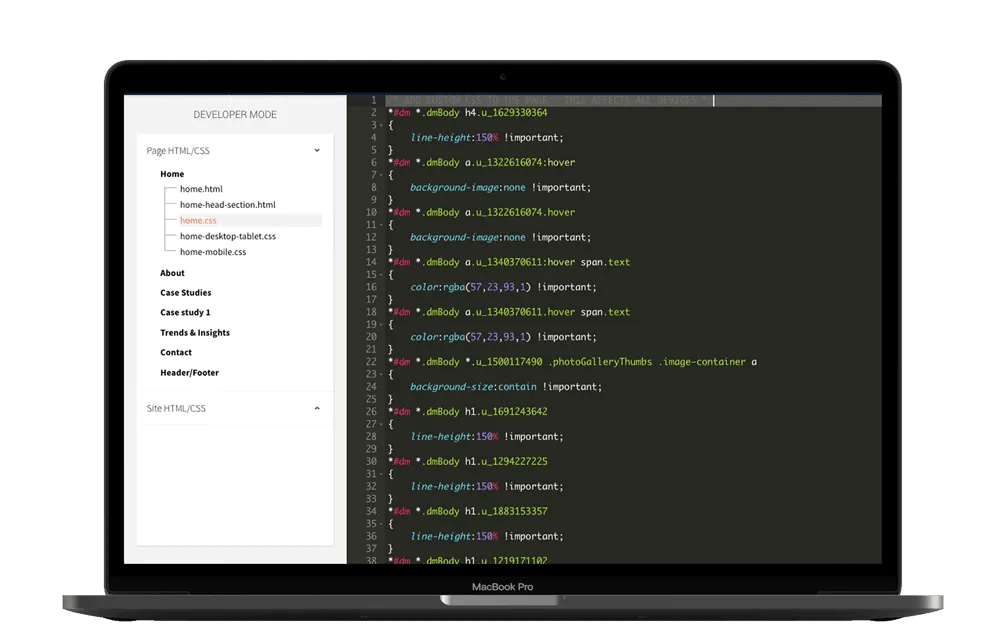Click the DEVELOPER MODE heading
Image resolution: width=1000 pixels, height=624 pixels.
(235, 115)
